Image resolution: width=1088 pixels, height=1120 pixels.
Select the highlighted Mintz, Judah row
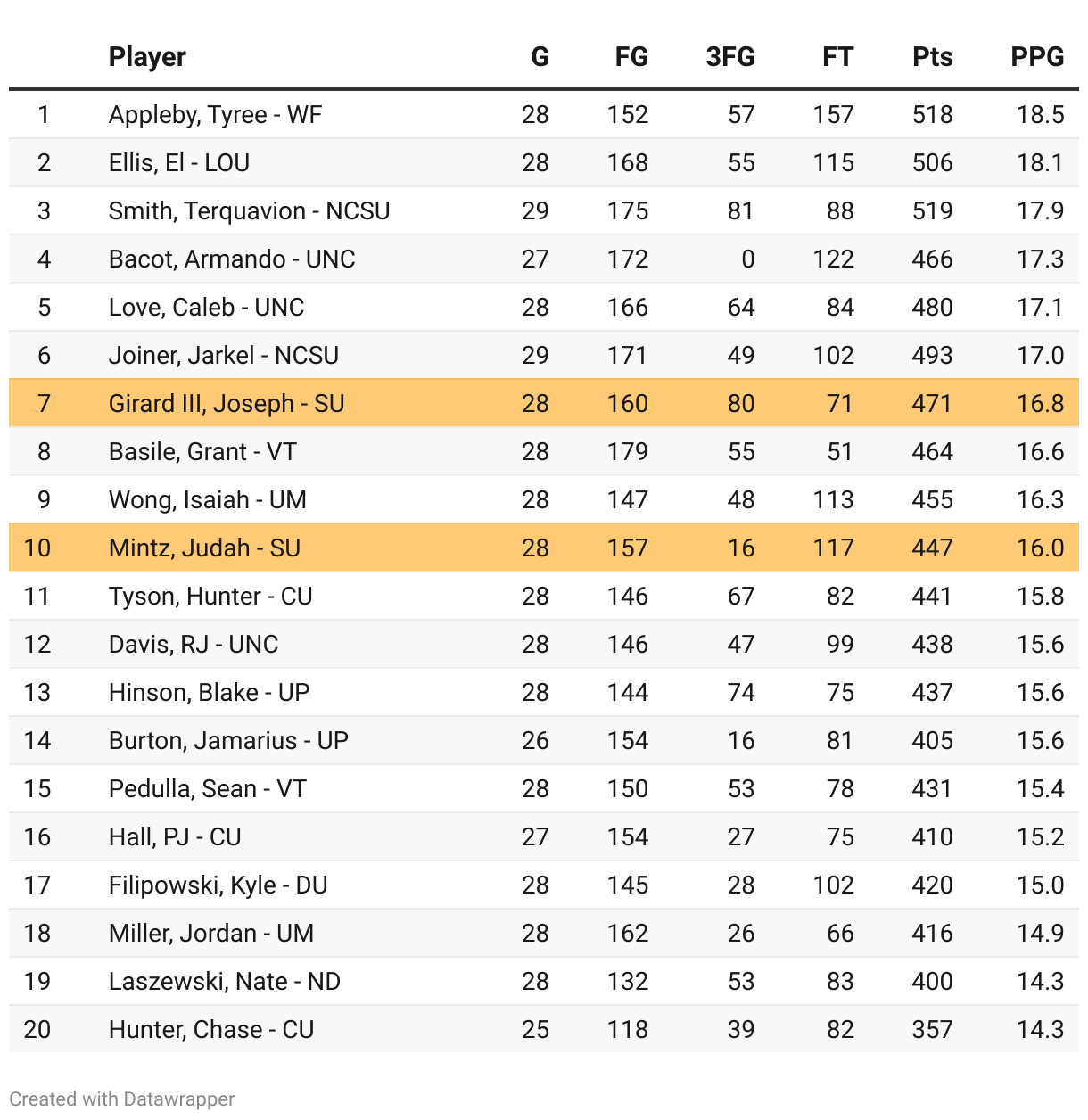coord(544,548)
